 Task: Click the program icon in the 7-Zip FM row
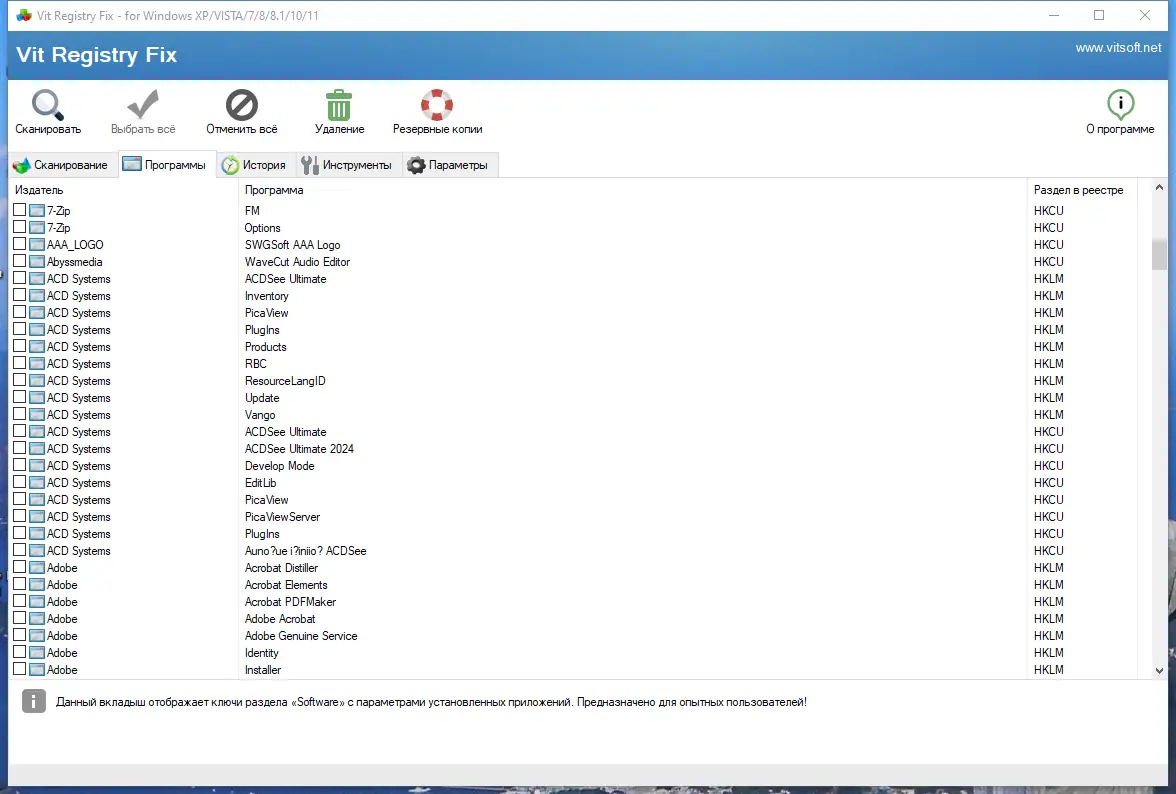(37, 211)
